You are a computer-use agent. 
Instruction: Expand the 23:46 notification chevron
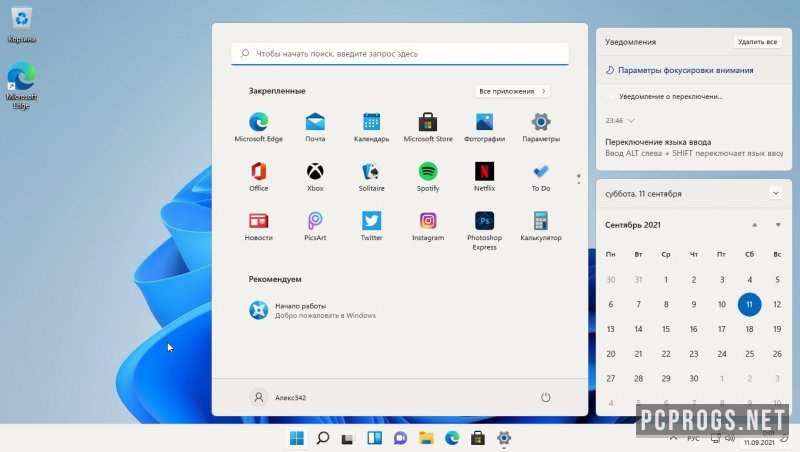coord(631,120)
